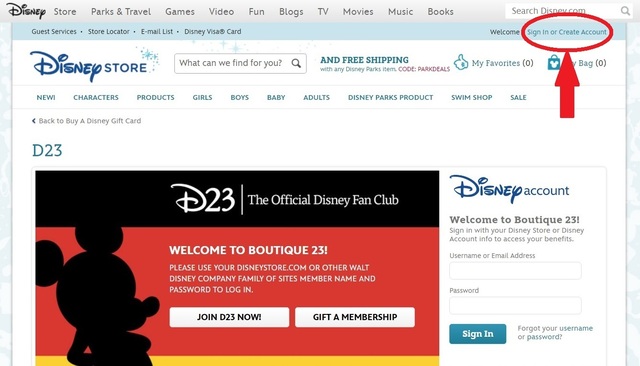Open the SWIM SHOP category menu

471,98
